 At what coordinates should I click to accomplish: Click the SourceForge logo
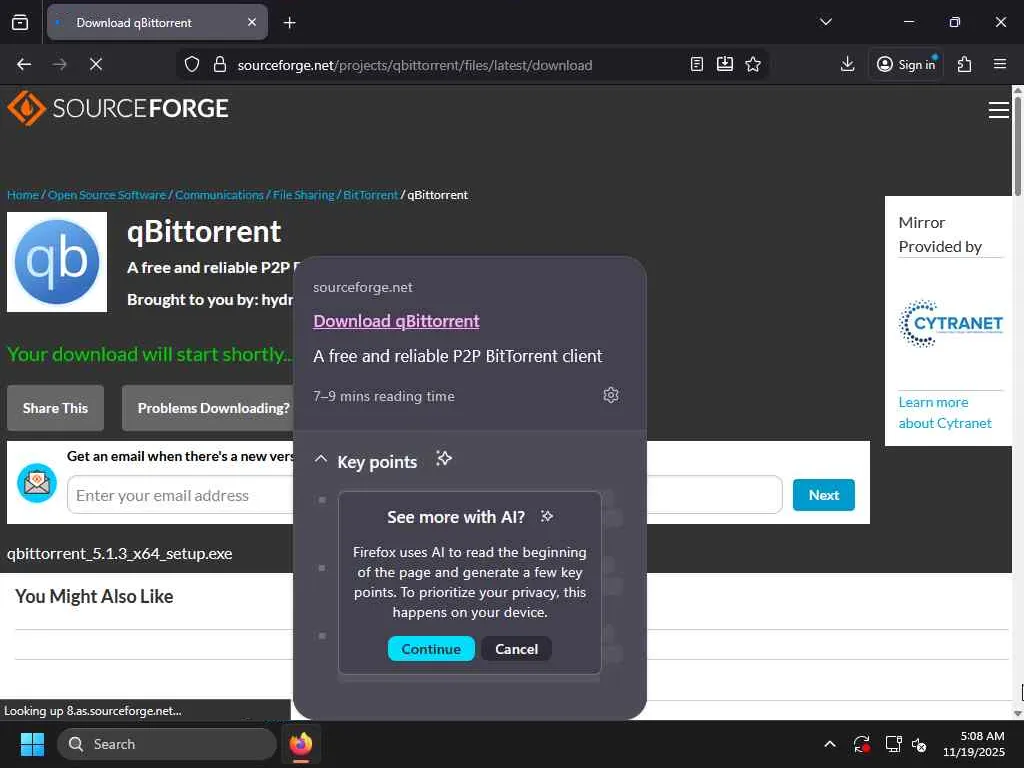click(x=118, y=108)
